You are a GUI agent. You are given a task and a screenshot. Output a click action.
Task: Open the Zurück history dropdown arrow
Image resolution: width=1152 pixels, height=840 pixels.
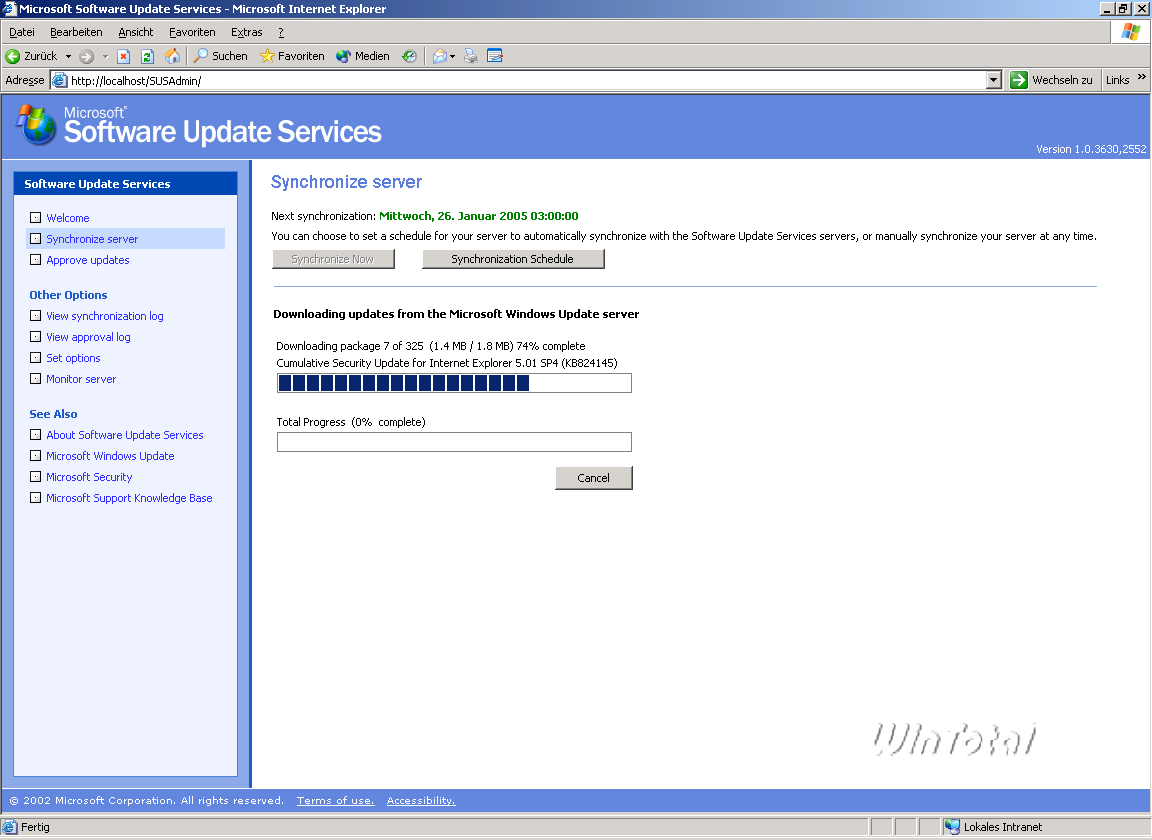click(68, 56)
